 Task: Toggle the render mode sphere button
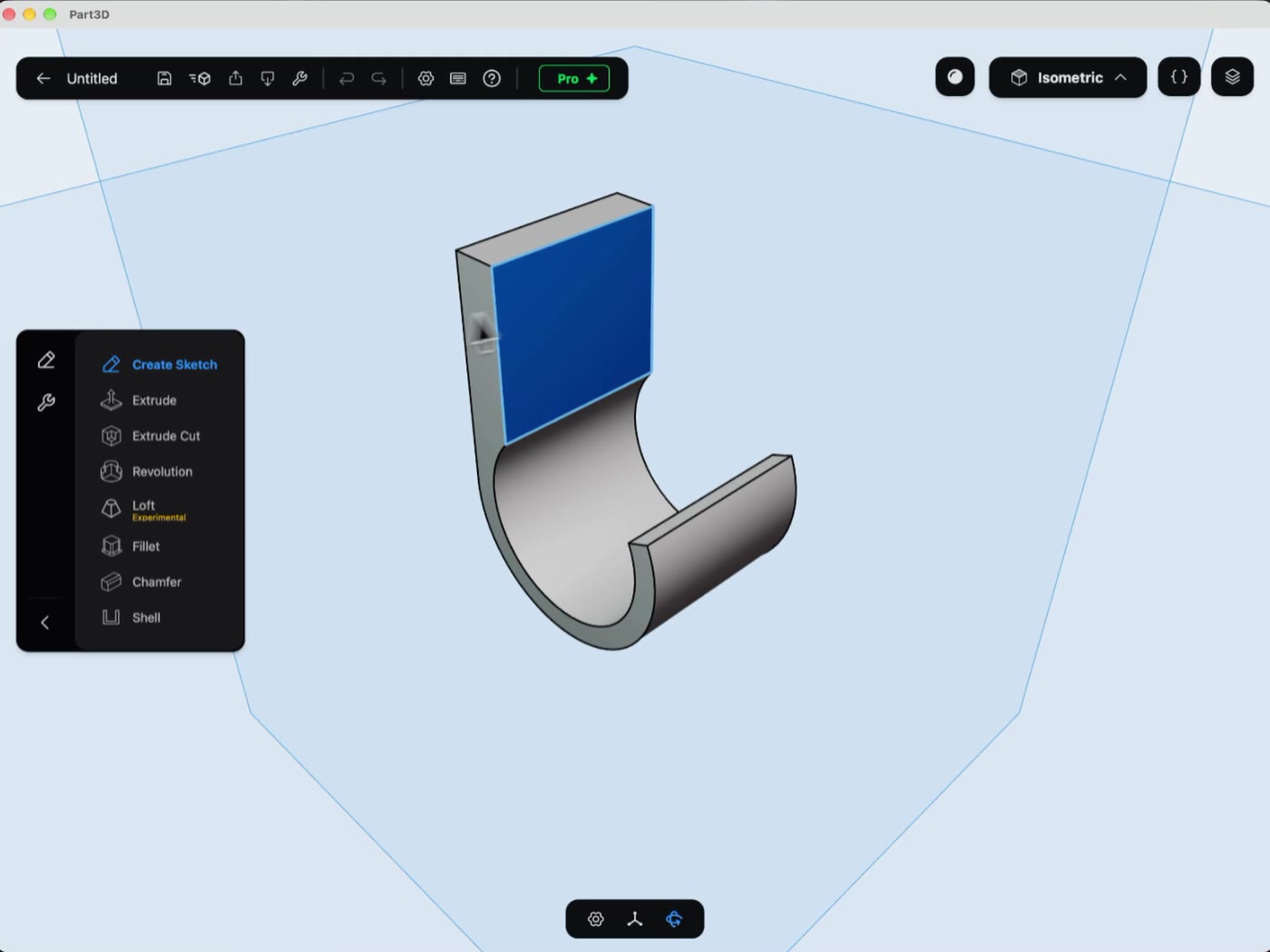coord(955,77)
